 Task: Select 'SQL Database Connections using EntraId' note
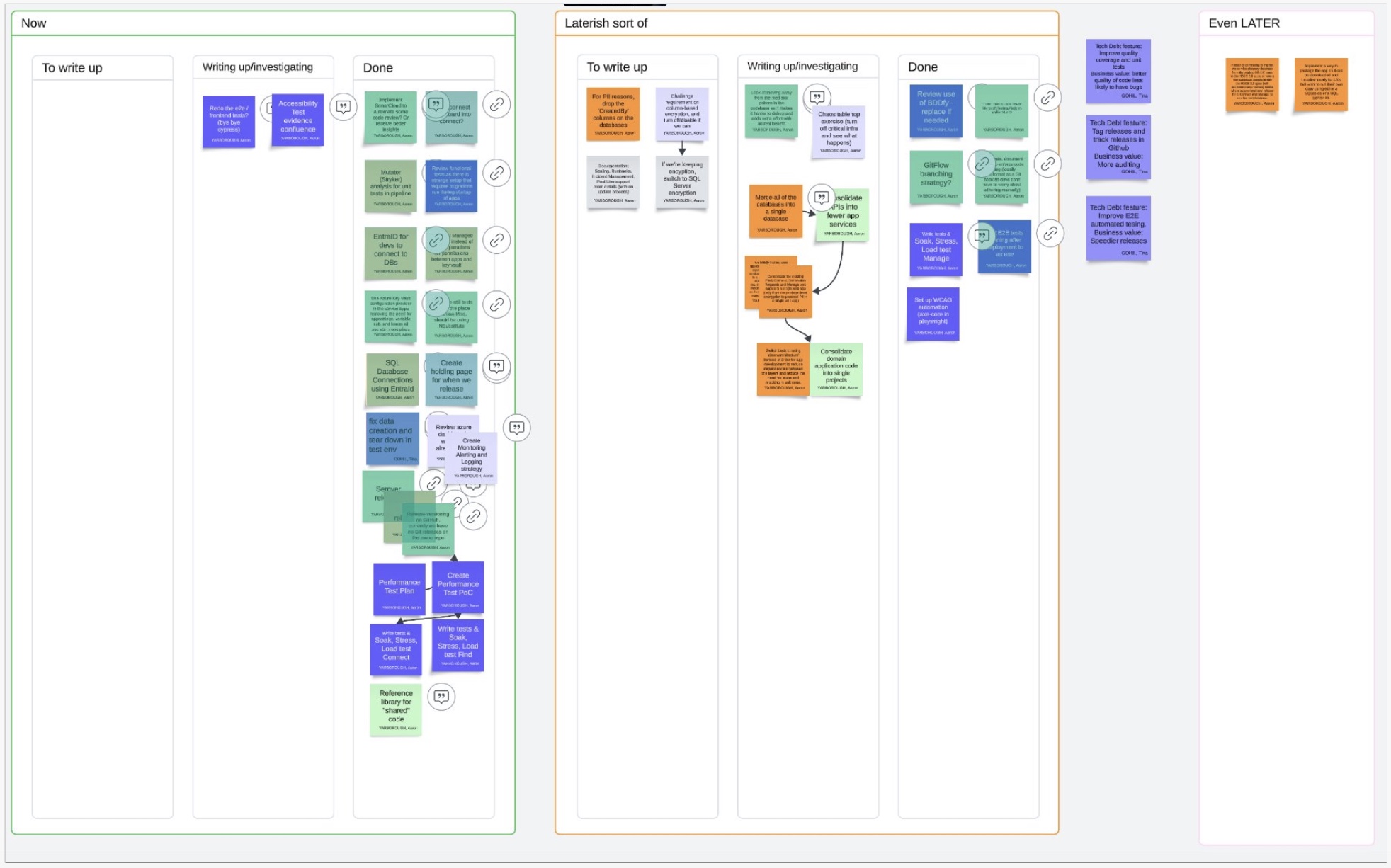point(392,379)
